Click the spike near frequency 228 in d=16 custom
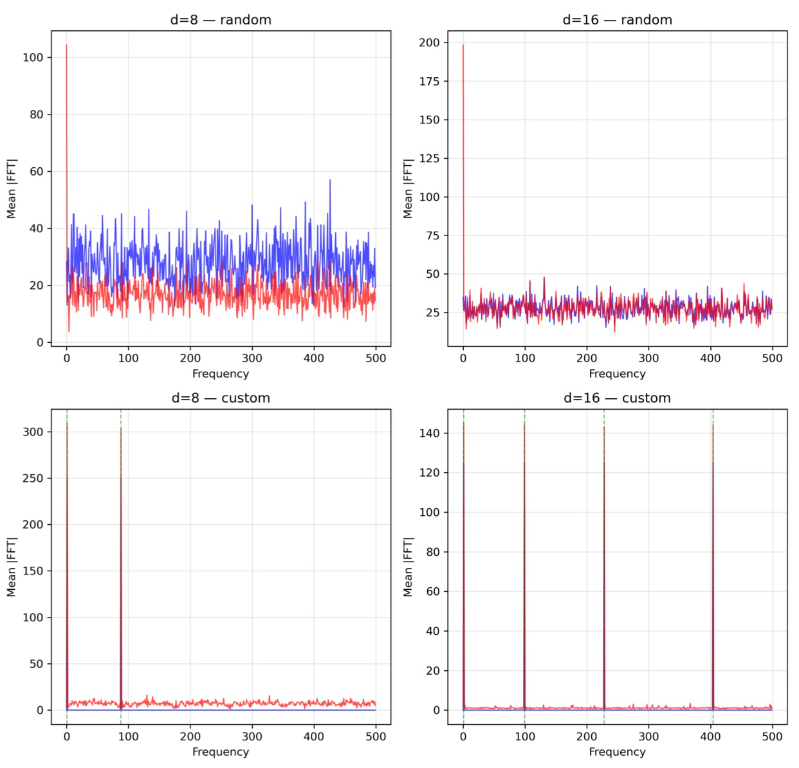Viewport: 799px width, 768px height. (x=604, y=566)
